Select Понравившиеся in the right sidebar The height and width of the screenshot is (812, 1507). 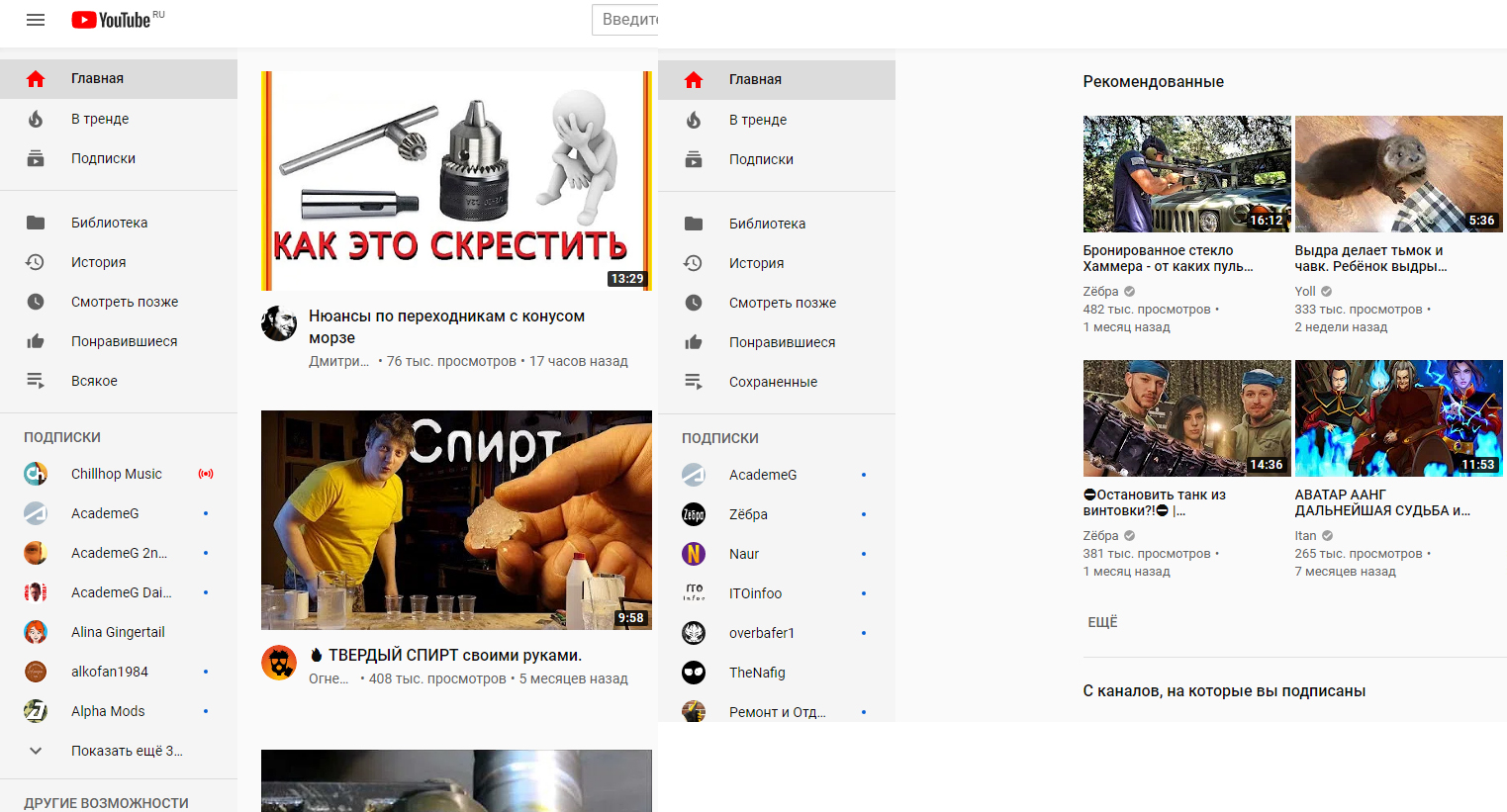point(777,342)
